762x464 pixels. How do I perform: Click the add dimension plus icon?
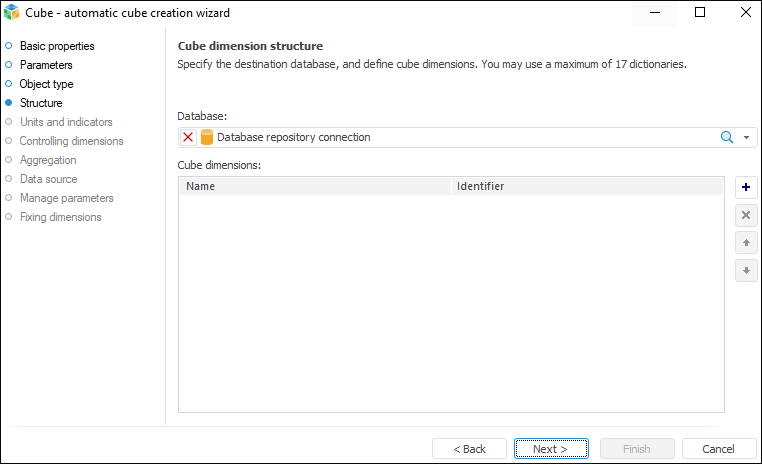click(745, 187)
